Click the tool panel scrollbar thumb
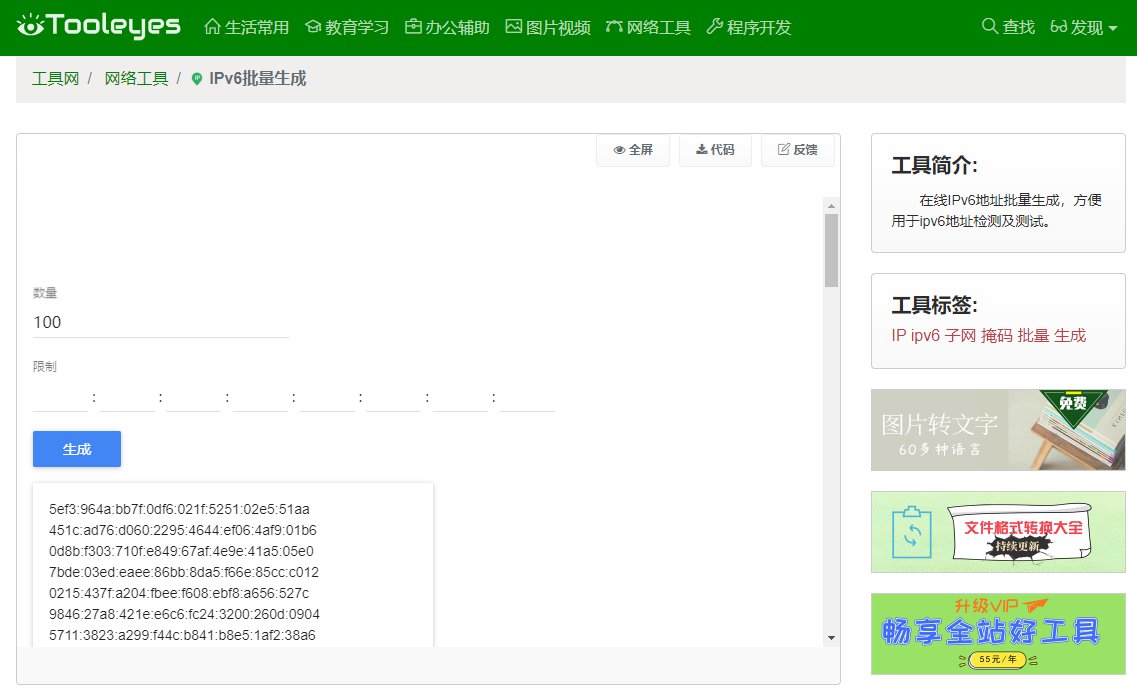The width and height of the screenshot is (1137, 694). [831, 251]
